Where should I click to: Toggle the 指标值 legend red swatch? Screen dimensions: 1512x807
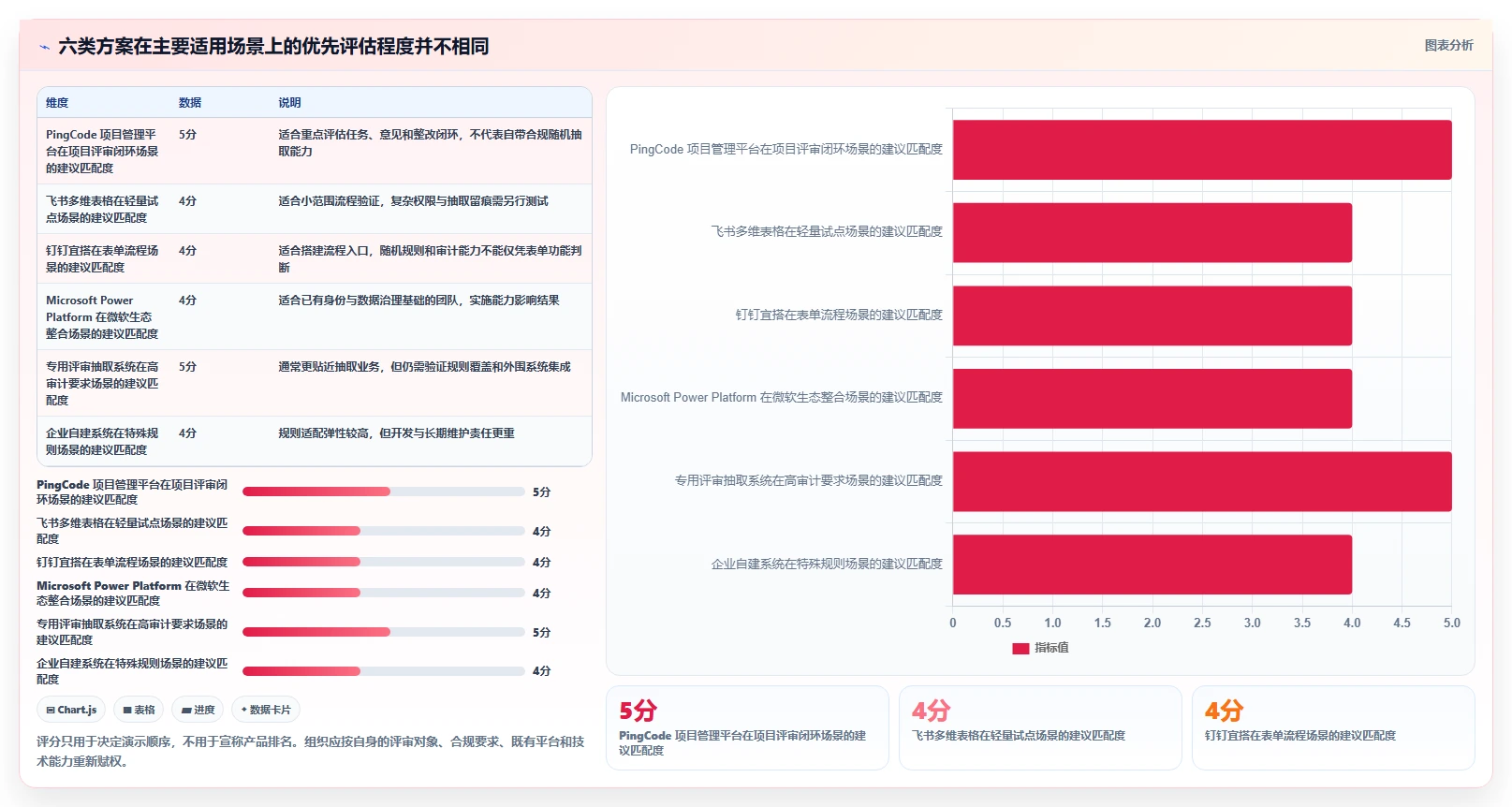coord(1020,648)
